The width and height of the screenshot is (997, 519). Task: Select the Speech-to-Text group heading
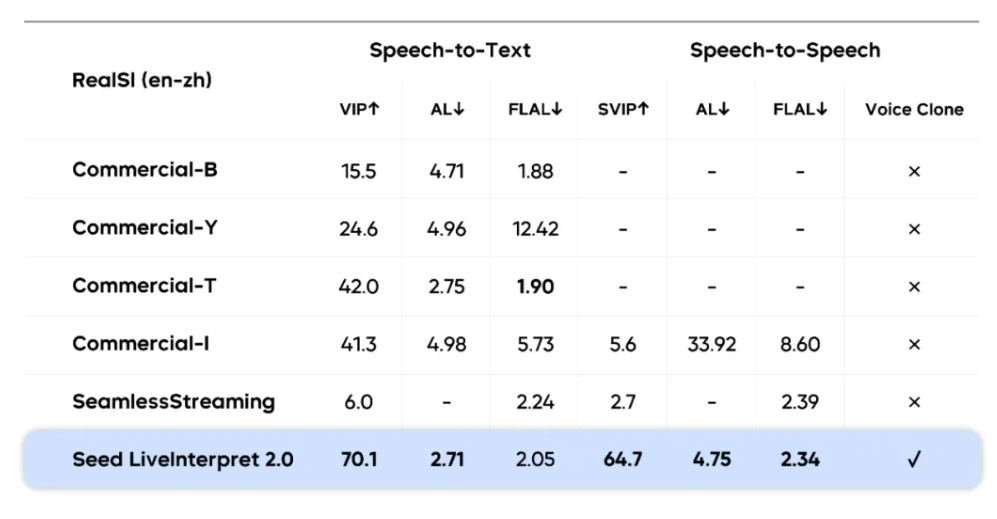(x=450, y=50)
